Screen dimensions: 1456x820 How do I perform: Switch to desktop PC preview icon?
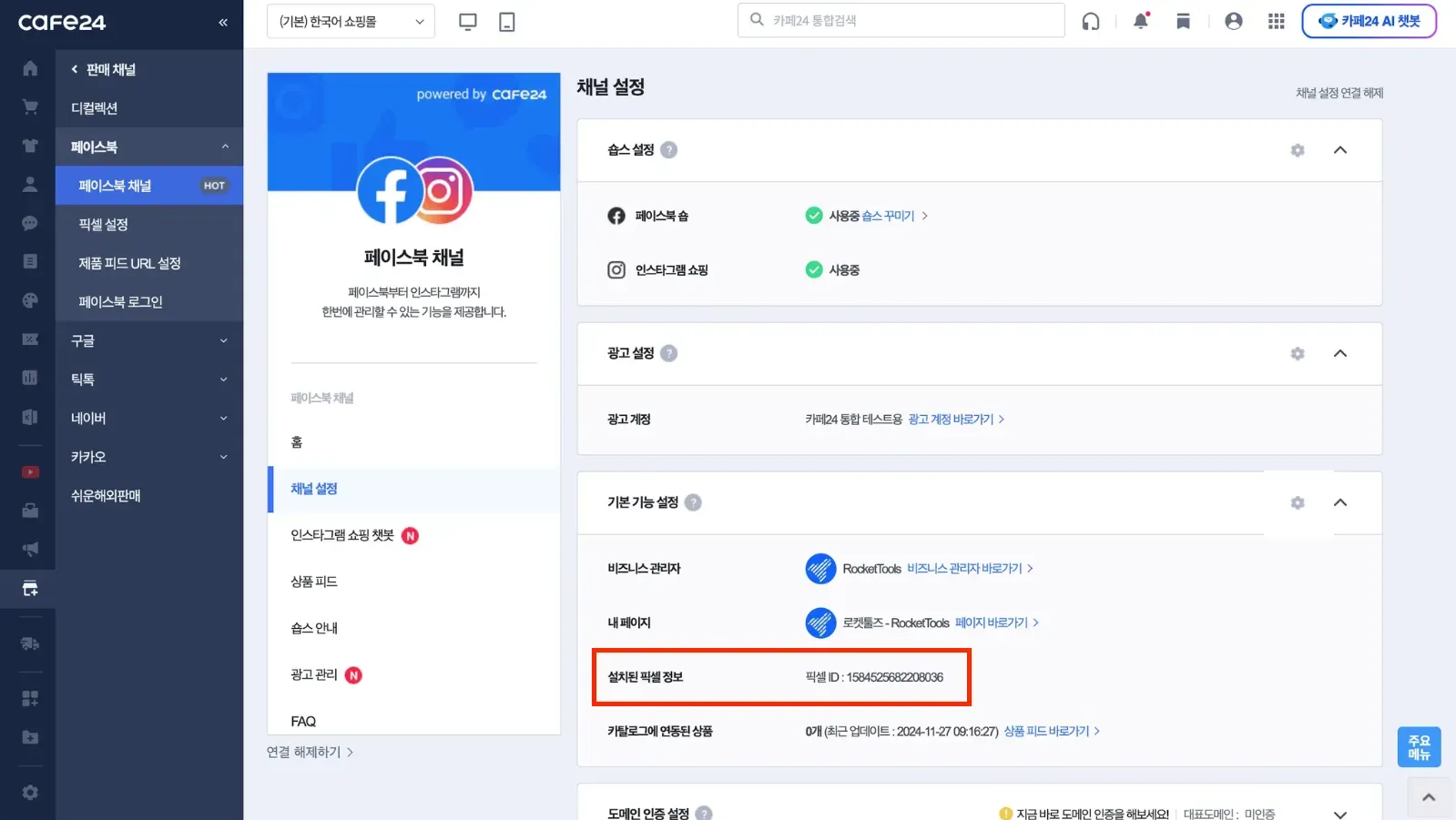468,22
